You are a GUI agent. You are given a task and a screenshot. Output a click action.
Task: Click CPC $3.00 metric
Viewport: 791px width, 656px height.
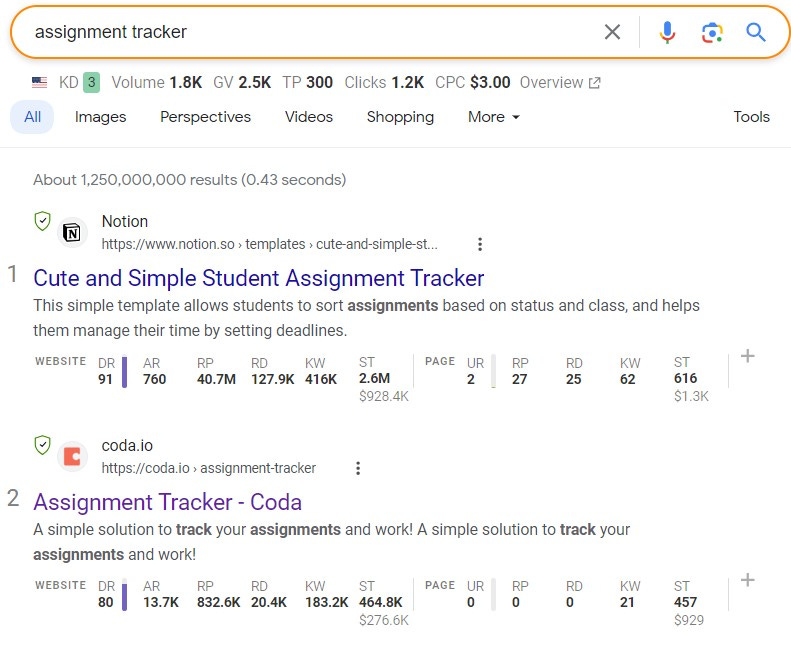(x=473, y=82)
